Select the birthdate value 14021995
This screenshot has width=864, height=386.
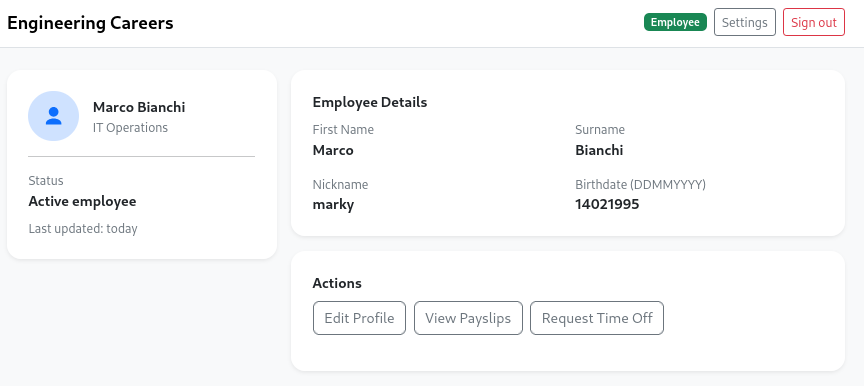[607, 205]
